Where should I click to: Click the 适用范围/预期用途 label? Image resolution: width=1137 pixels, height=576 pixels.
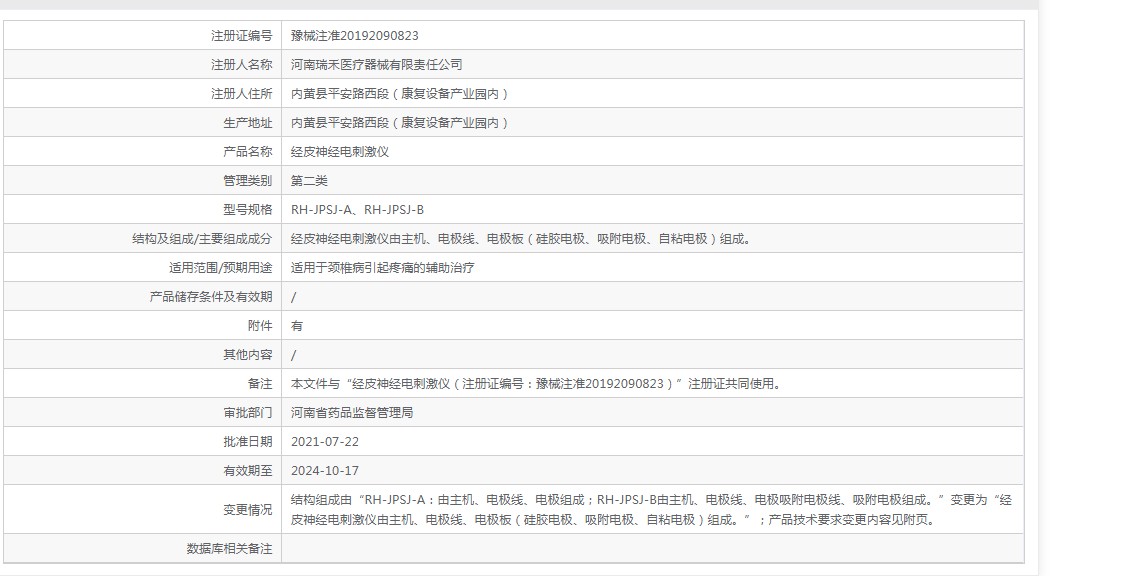[x=220, y=268]
